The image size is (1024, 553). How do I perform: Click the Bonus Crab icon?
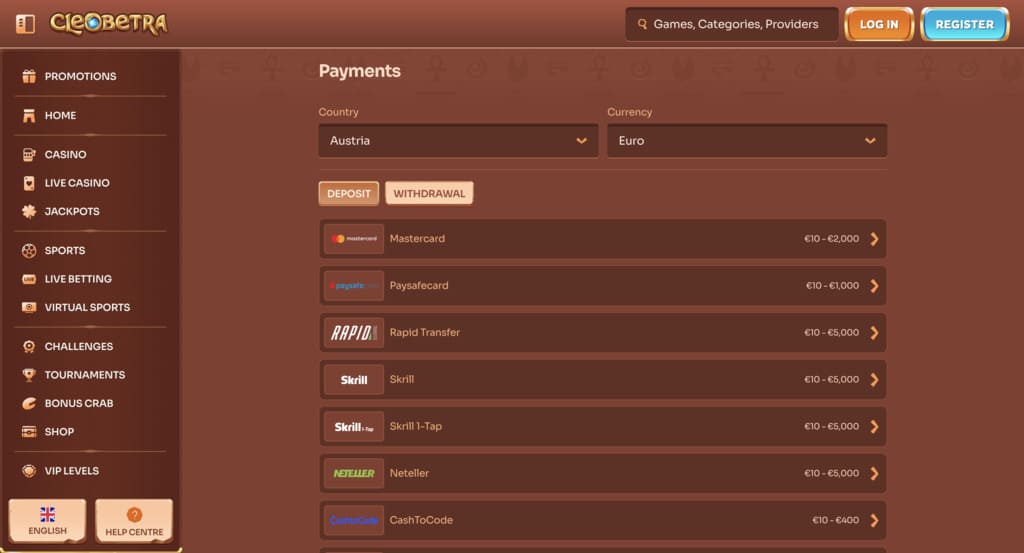coord(29,403)
